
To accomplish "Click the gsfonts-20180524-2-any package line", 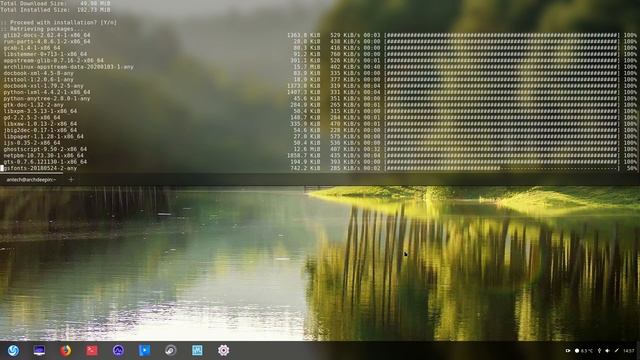I will coord(40,168).
